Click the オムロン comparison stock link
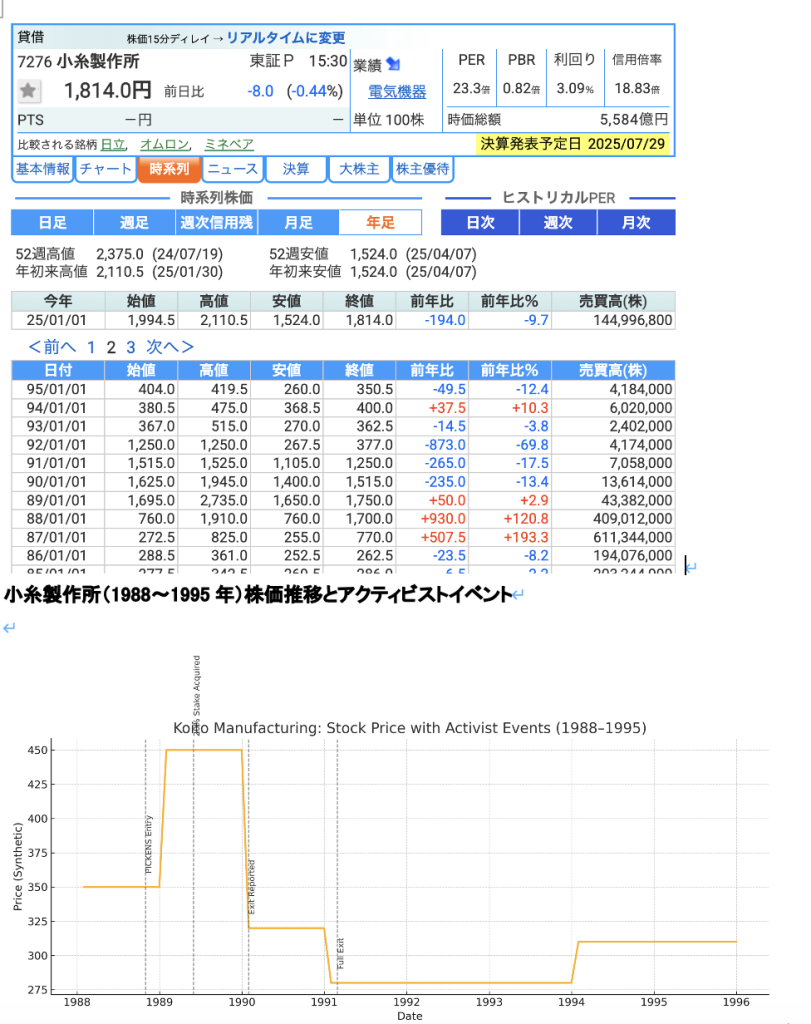Image resolution: width=811 pixels, height=1024 pixels. click(165, 144)
